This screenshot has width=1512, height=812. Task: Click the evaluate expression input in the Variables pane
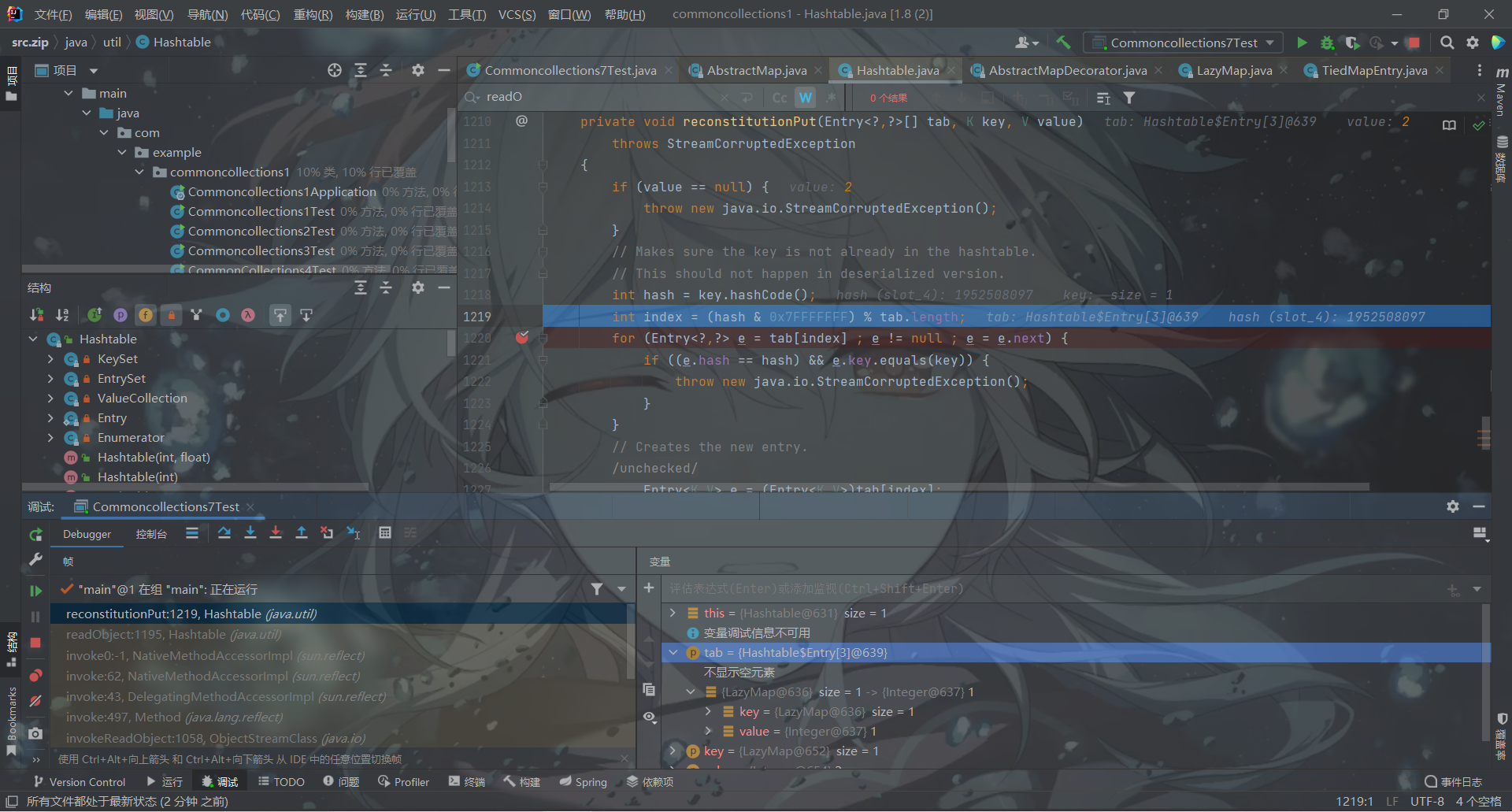coord(1051,588)
